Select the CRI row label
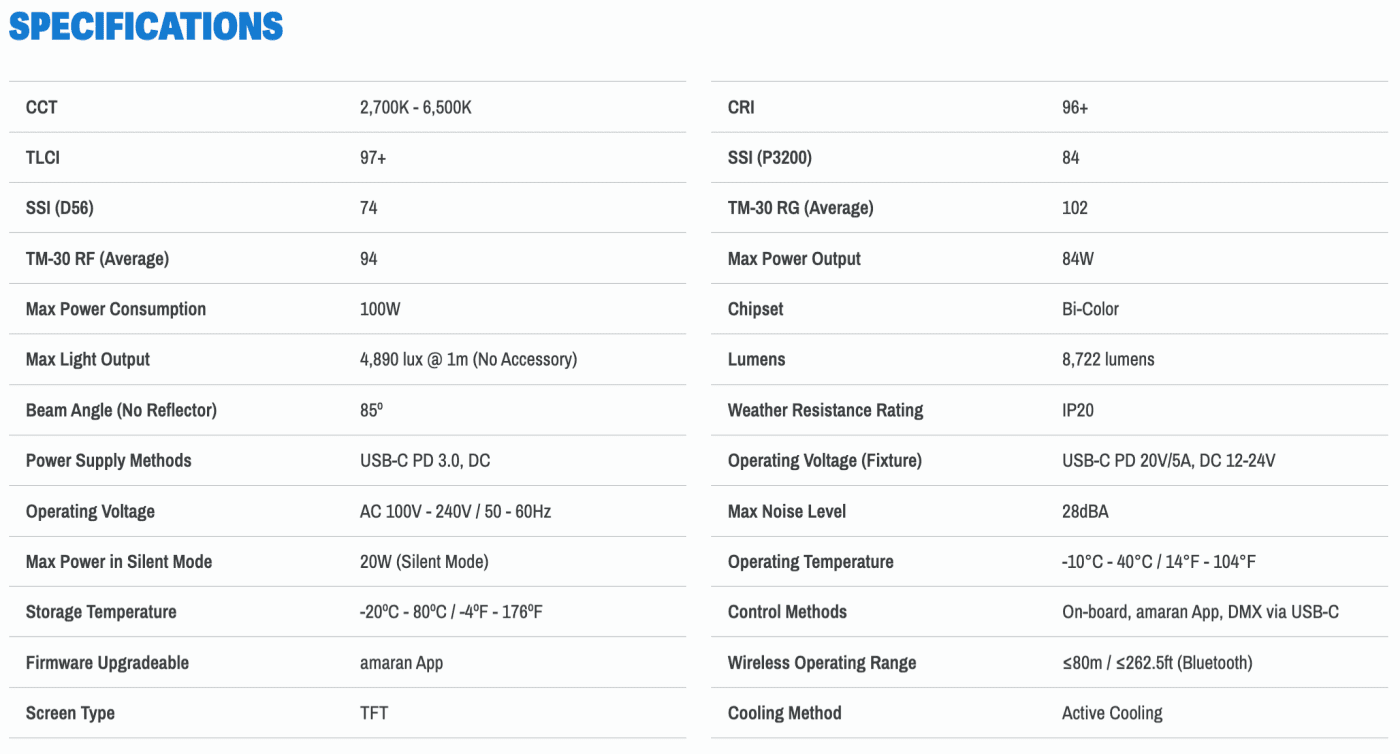The image size is (1400, 754). coord(741,107)
